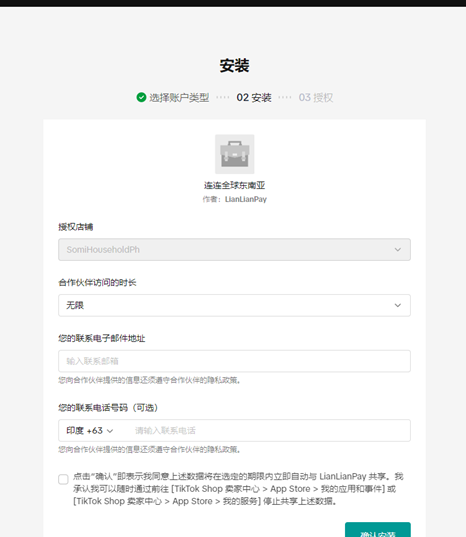The height and width of the screenshot is (537, 466).
Task: Click the green checkmark step icon
Action: point(141,97)
